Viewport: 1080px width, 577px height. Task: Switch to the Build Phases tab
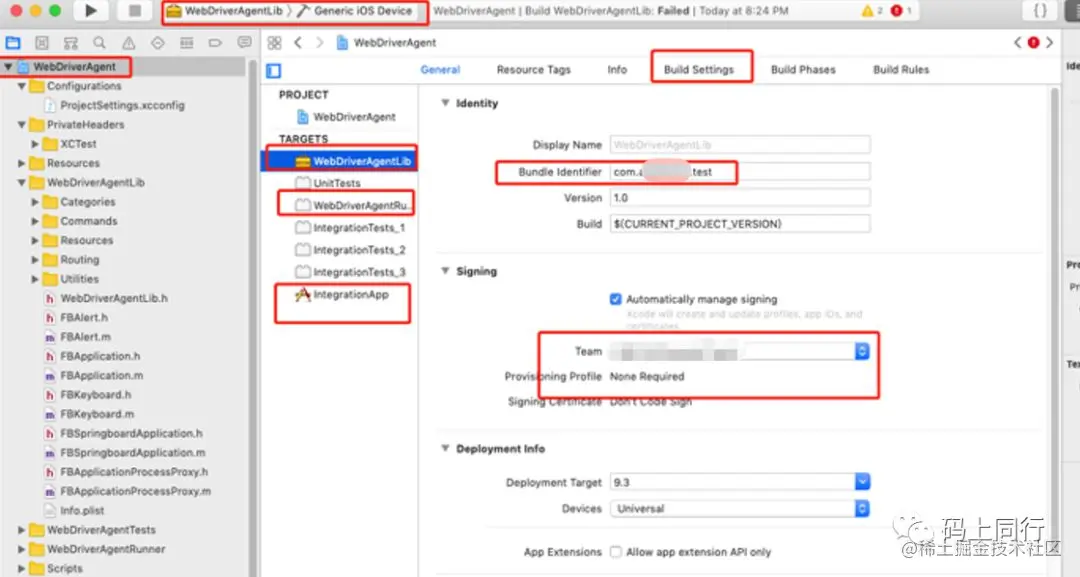803,70
